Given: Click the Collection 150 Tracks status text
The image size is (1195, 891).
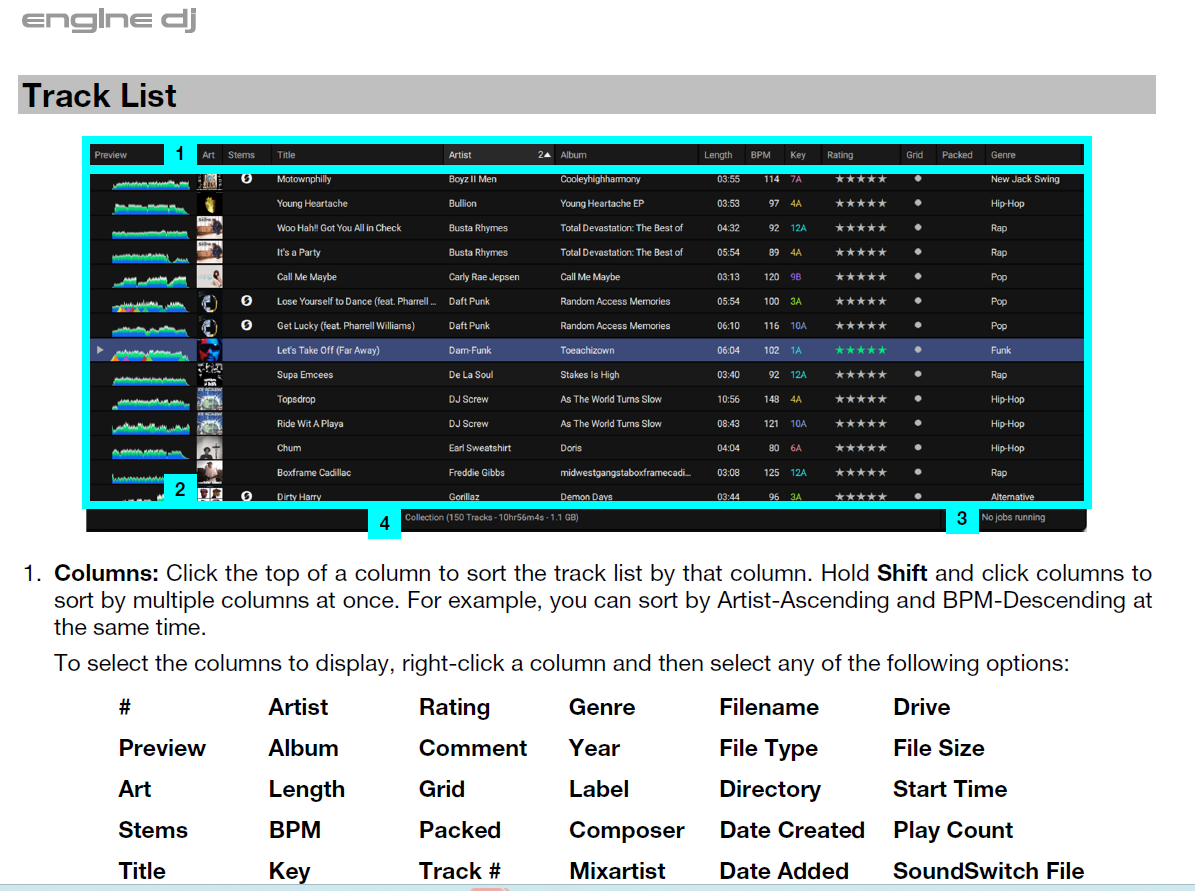Looking at the screenshot, I should pyautogui.click(x=492, y=518).
